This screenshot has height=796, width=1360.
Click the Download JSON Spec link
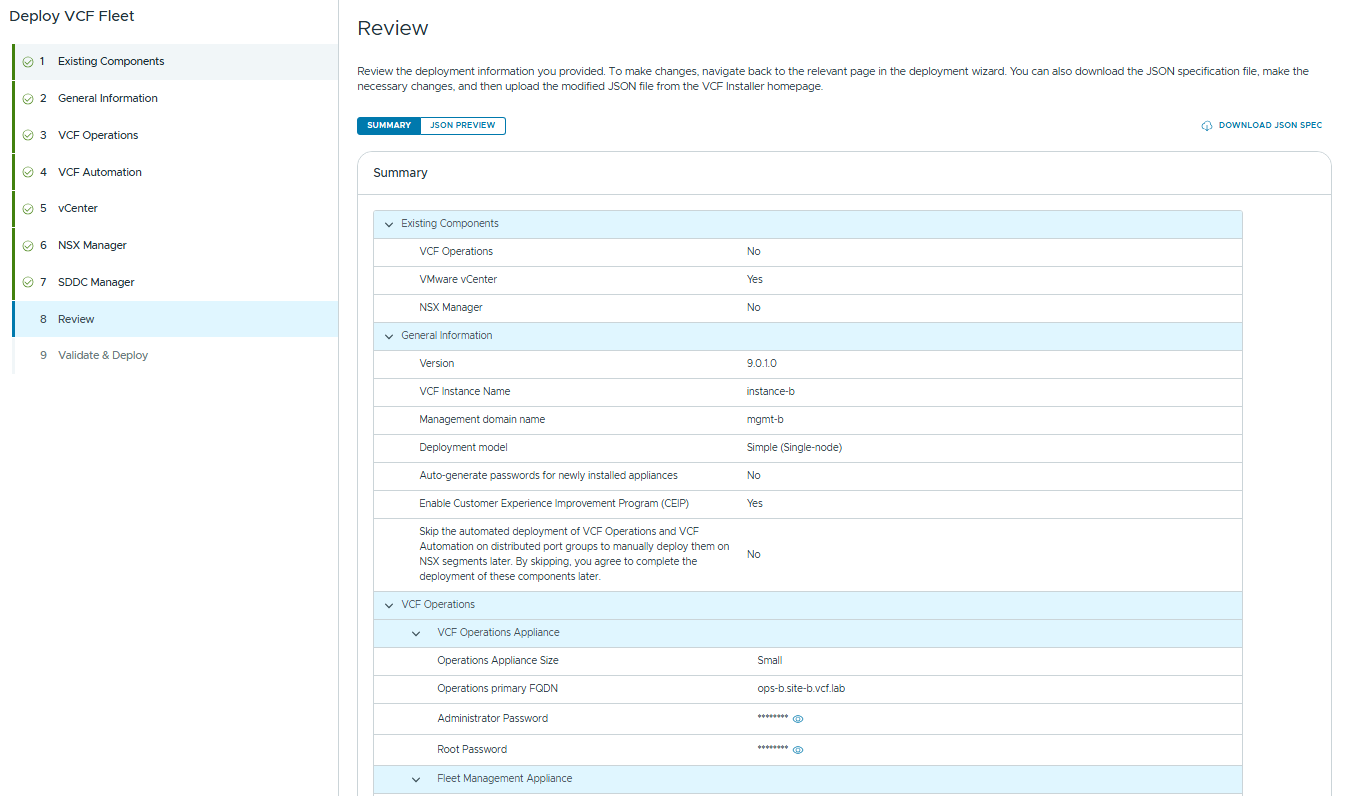tap(1270, 126)
